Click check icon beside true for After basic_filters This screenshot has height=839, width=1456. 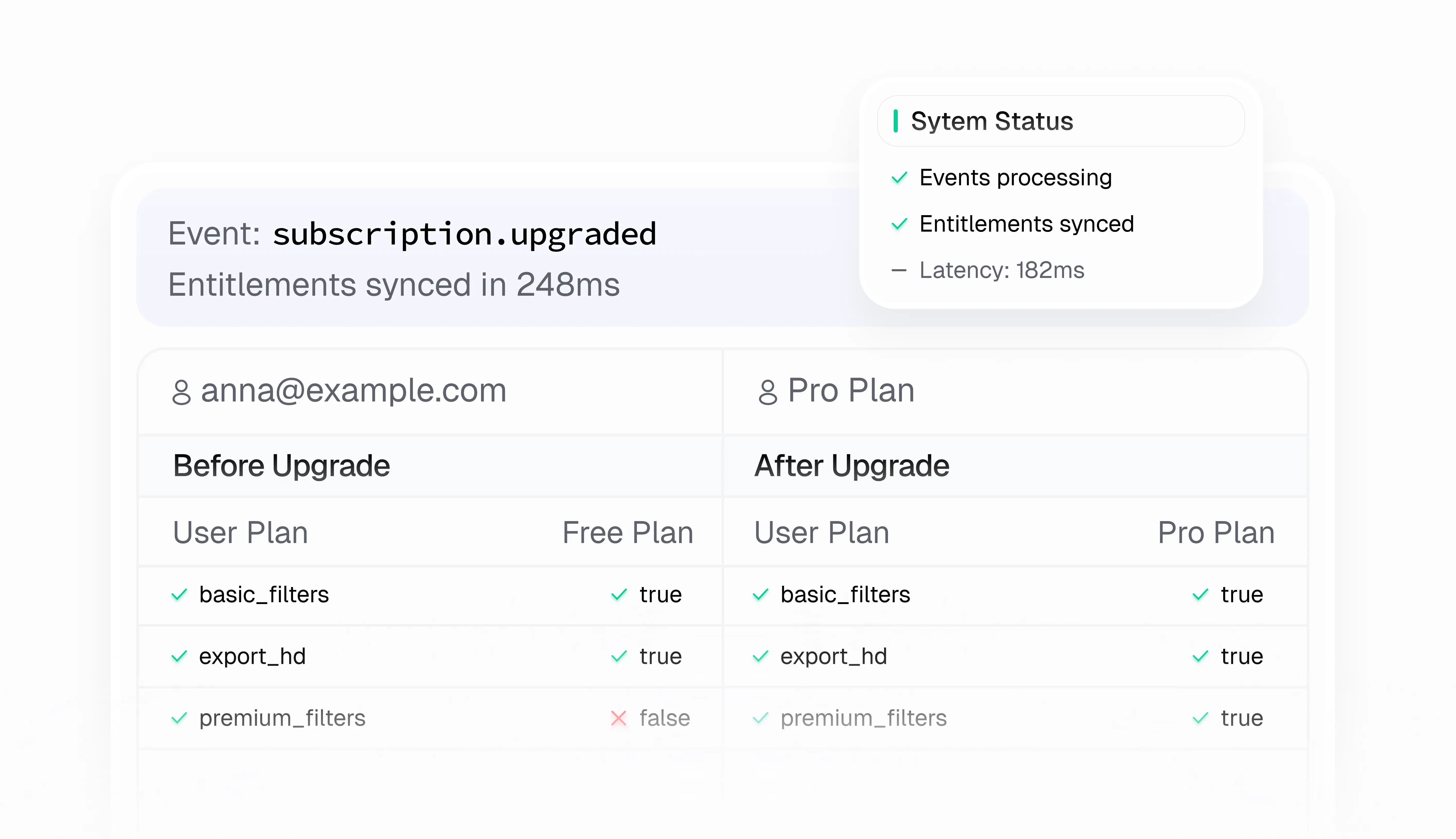click(x=1200, y=594)
